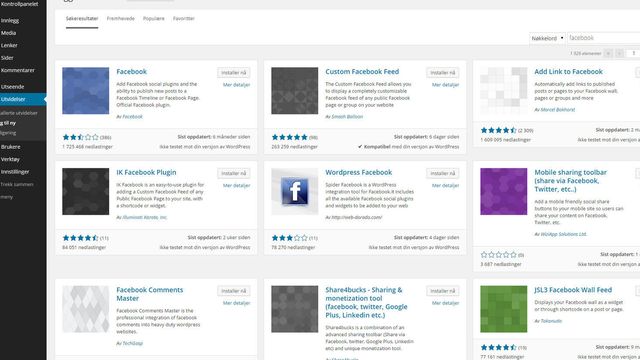Click Installer nå for Wordpress Facebook
The image size is (640, 360).
pyautogui.click(x=442, y=173)
